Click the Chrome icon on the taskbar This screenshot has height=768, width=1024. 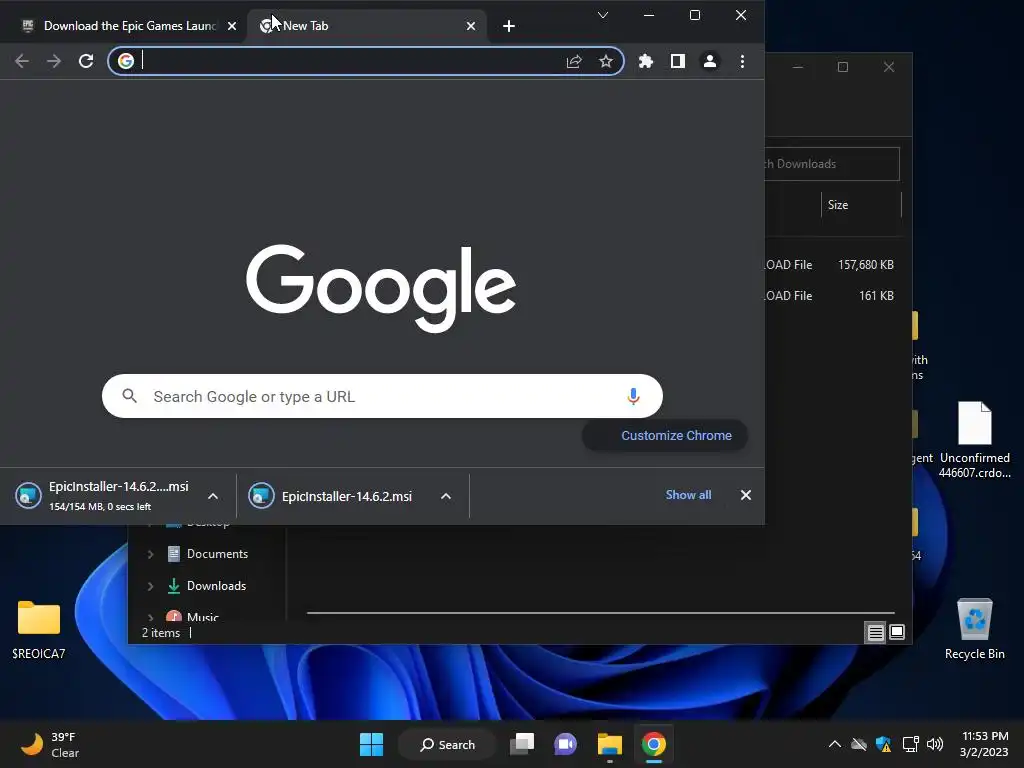tap(653, 744)
